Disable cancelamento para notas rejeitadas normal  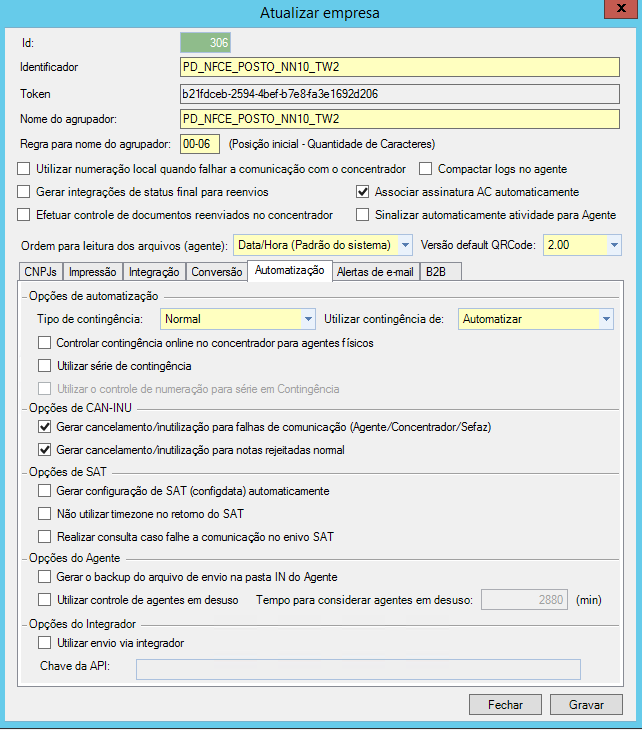coord(44,450)
